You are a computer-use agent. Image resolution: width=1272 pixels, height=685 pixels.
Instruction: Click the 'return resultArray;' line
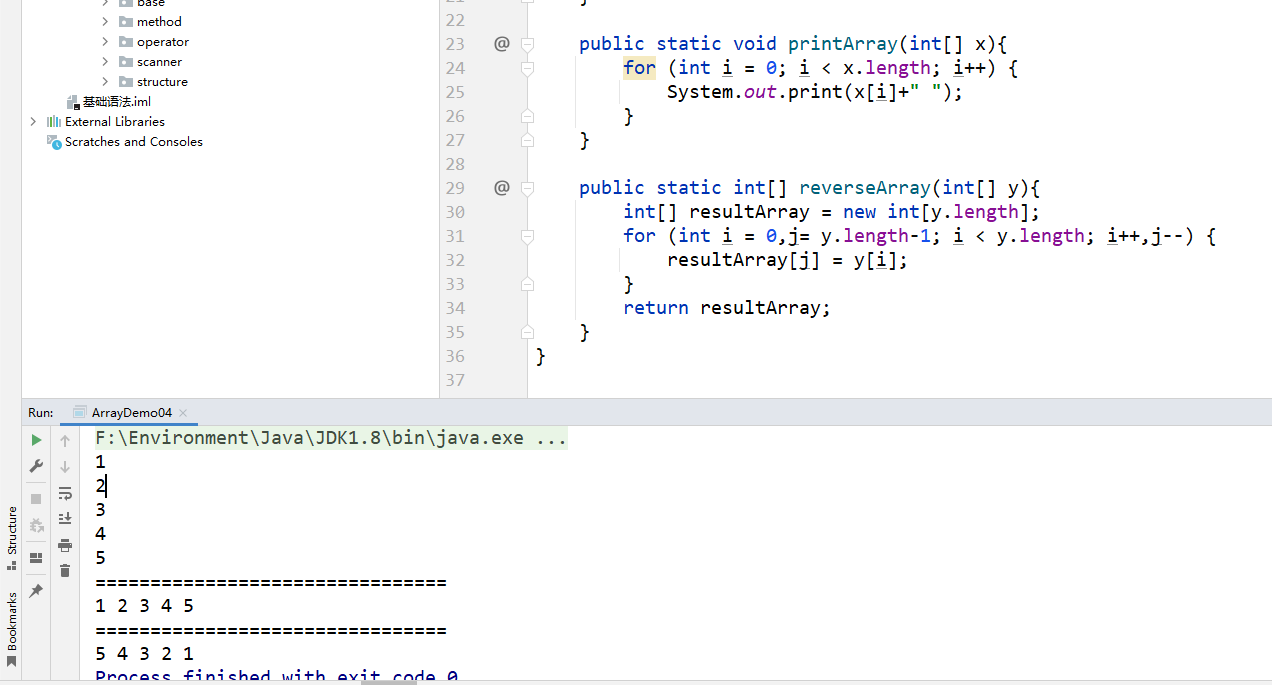coord(727,308)
